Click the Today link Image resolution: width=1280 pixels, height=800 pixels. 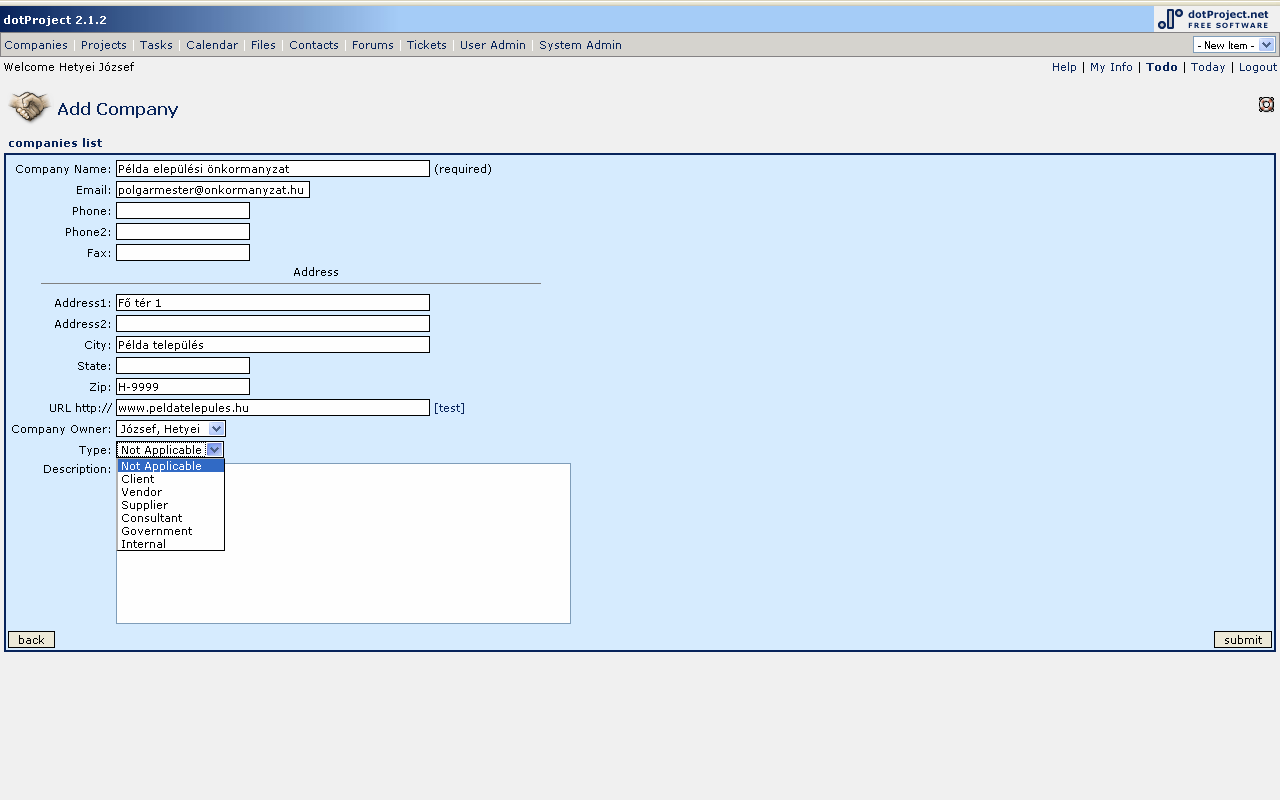coord(1208,67)
